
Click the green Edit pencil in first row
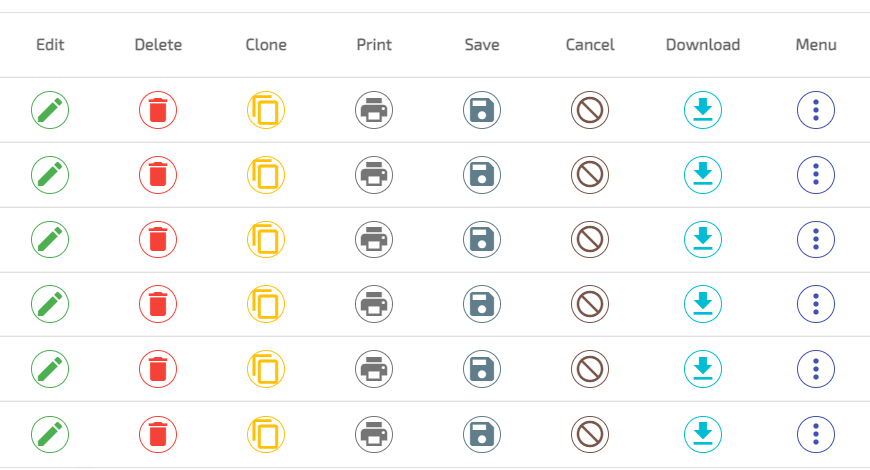click(50, 110)
